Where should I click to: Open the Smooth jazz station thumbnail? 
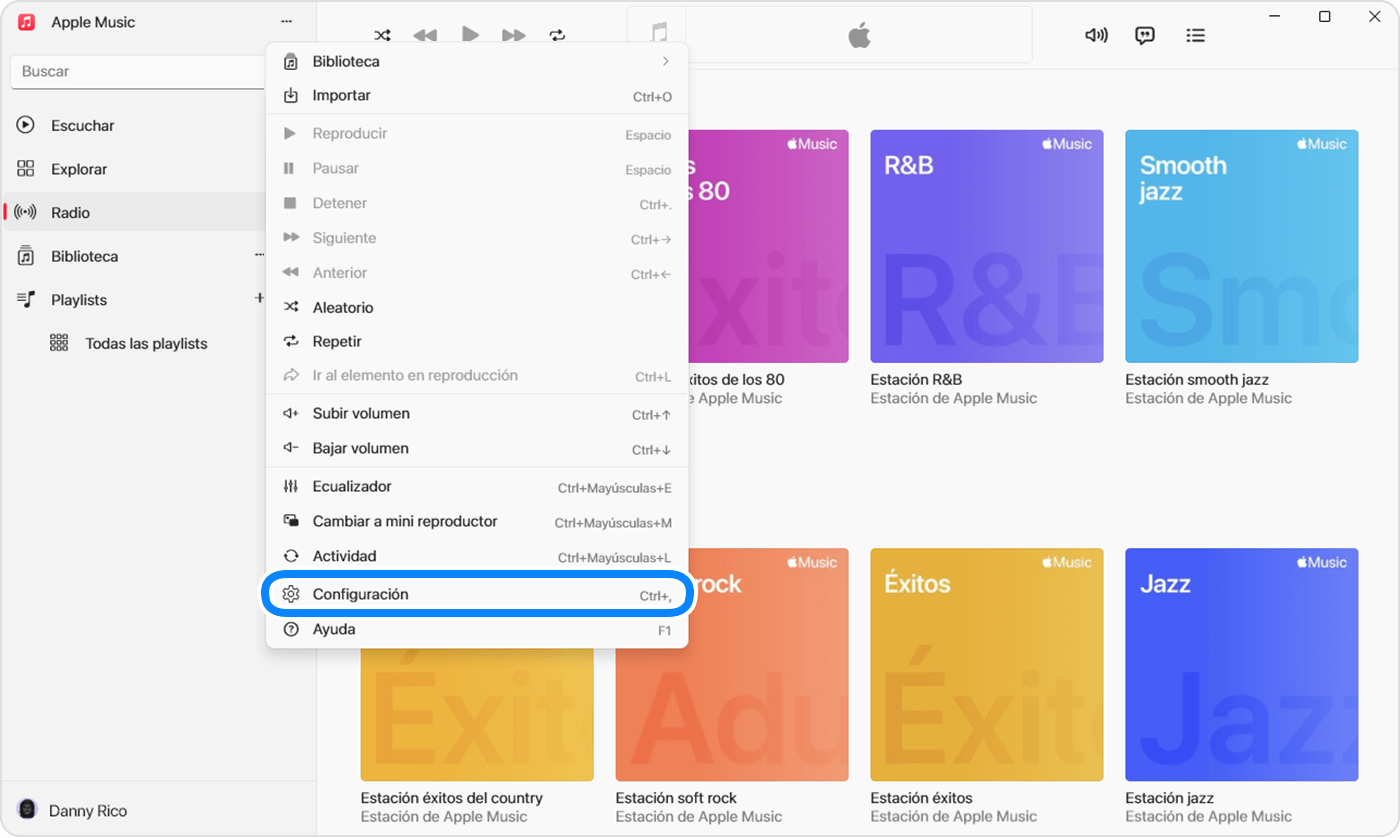click(x=1242, y=246)
